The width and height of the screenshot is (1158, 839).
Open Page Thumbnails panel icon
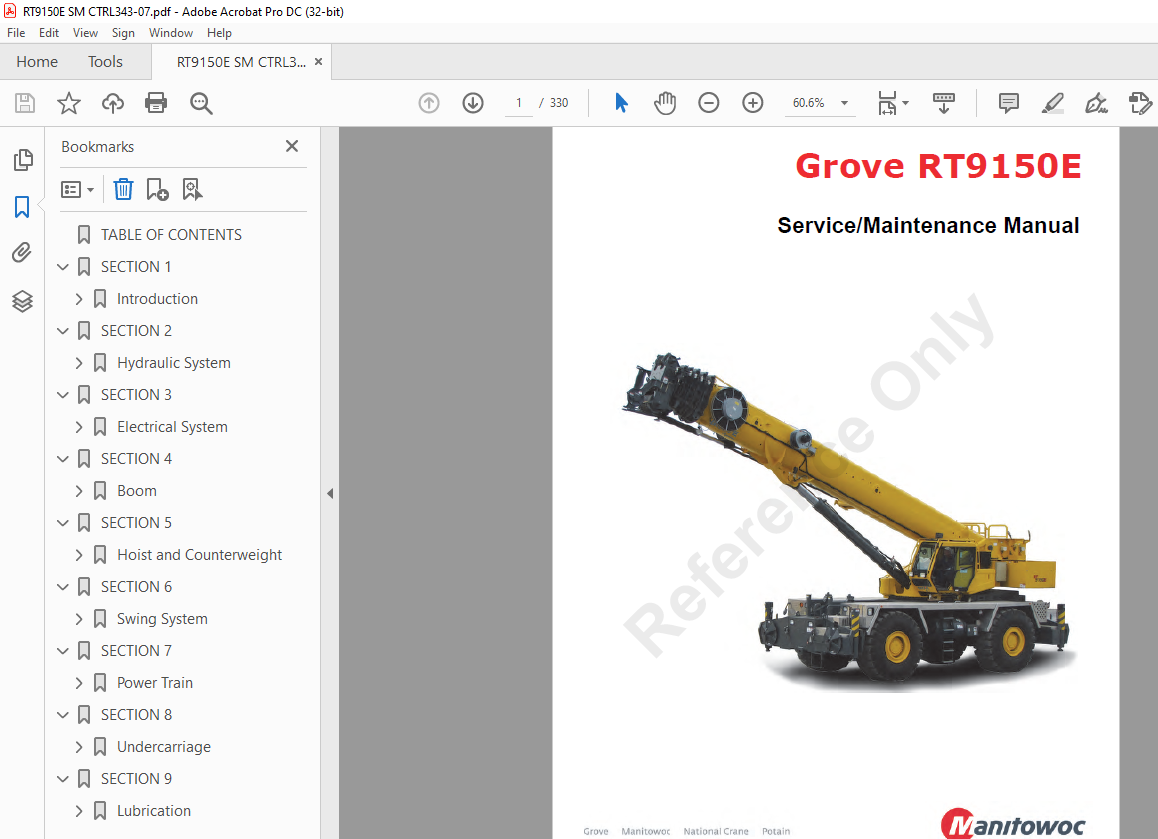pos(23,160)
